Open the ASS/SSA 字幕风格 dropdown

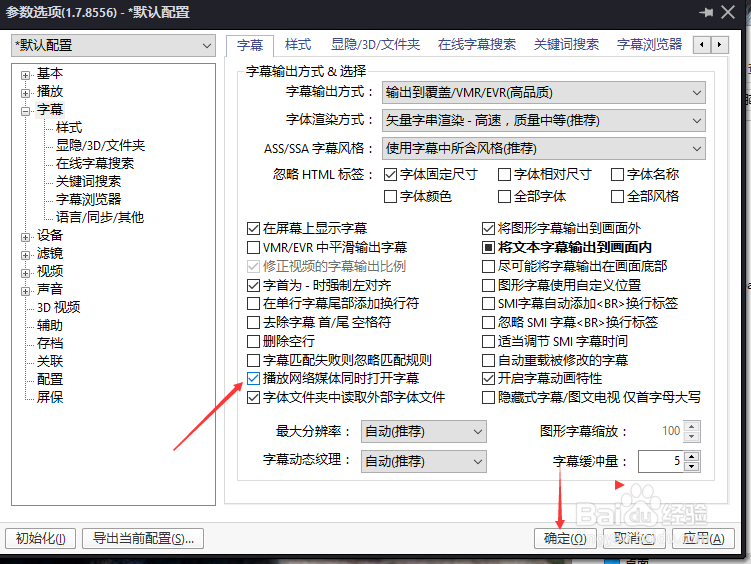(544, 148)
